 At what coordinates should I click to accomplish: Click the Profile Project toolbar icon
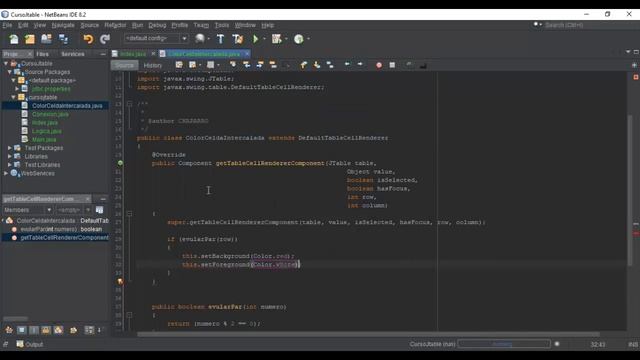point(299,39)
